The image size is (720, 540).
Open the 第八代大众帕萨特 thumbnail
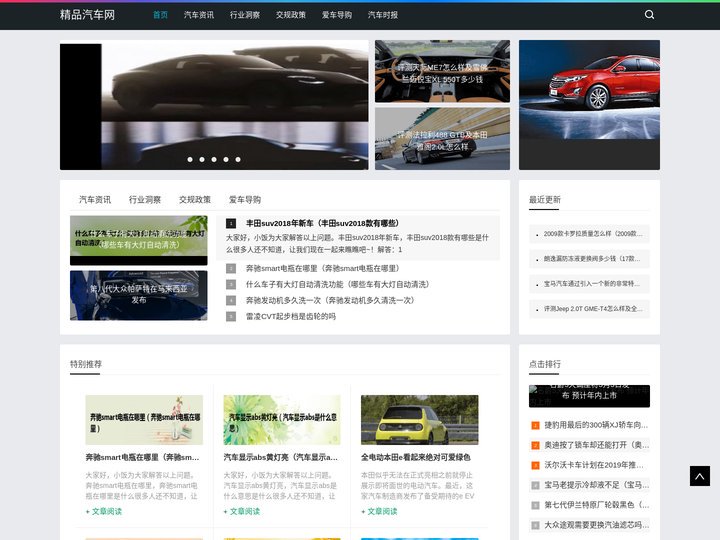pyautogui.click(x=139, y=295)
